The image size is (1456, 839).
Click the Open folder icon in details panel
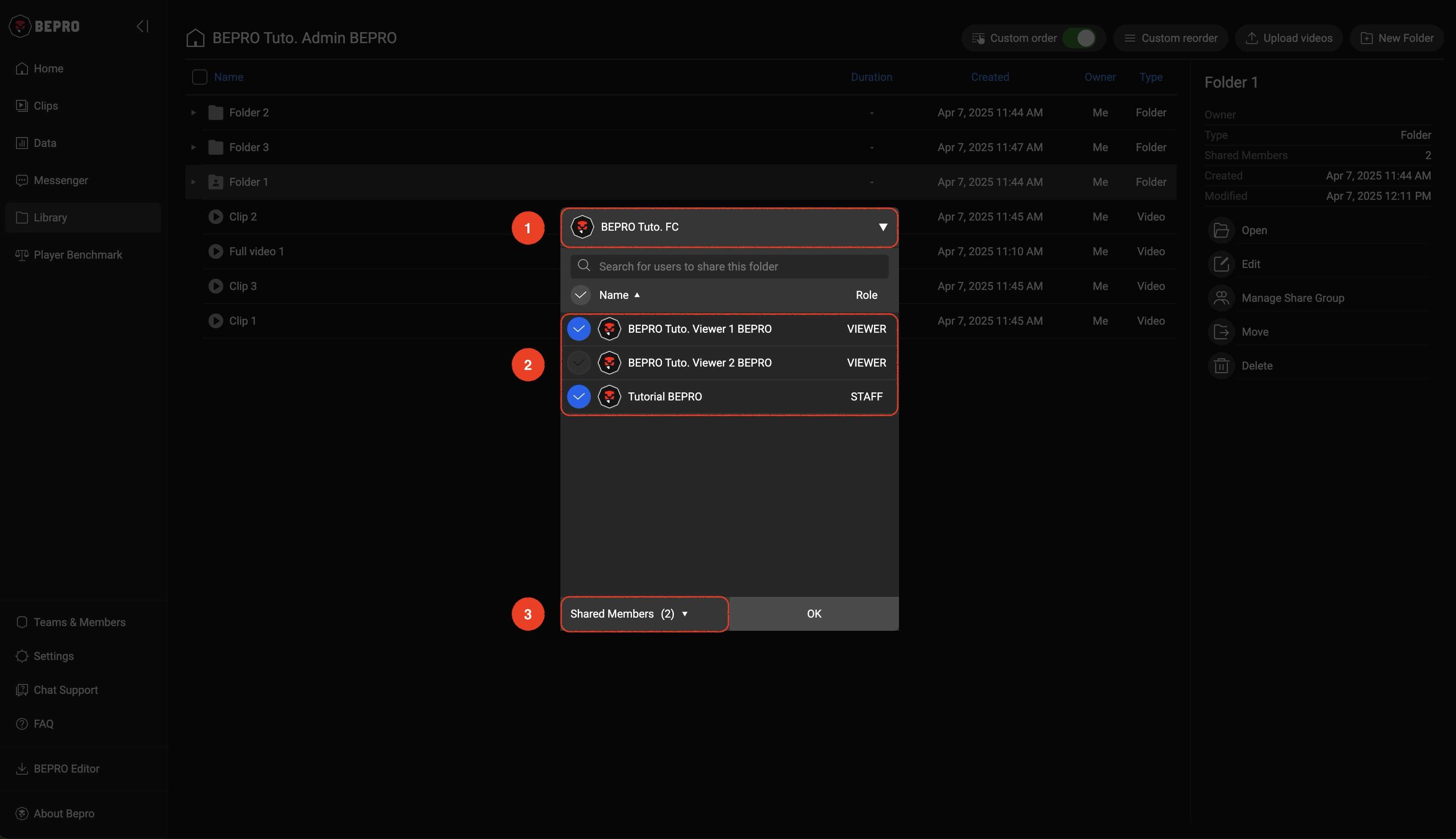click(x=1221, y=231)
